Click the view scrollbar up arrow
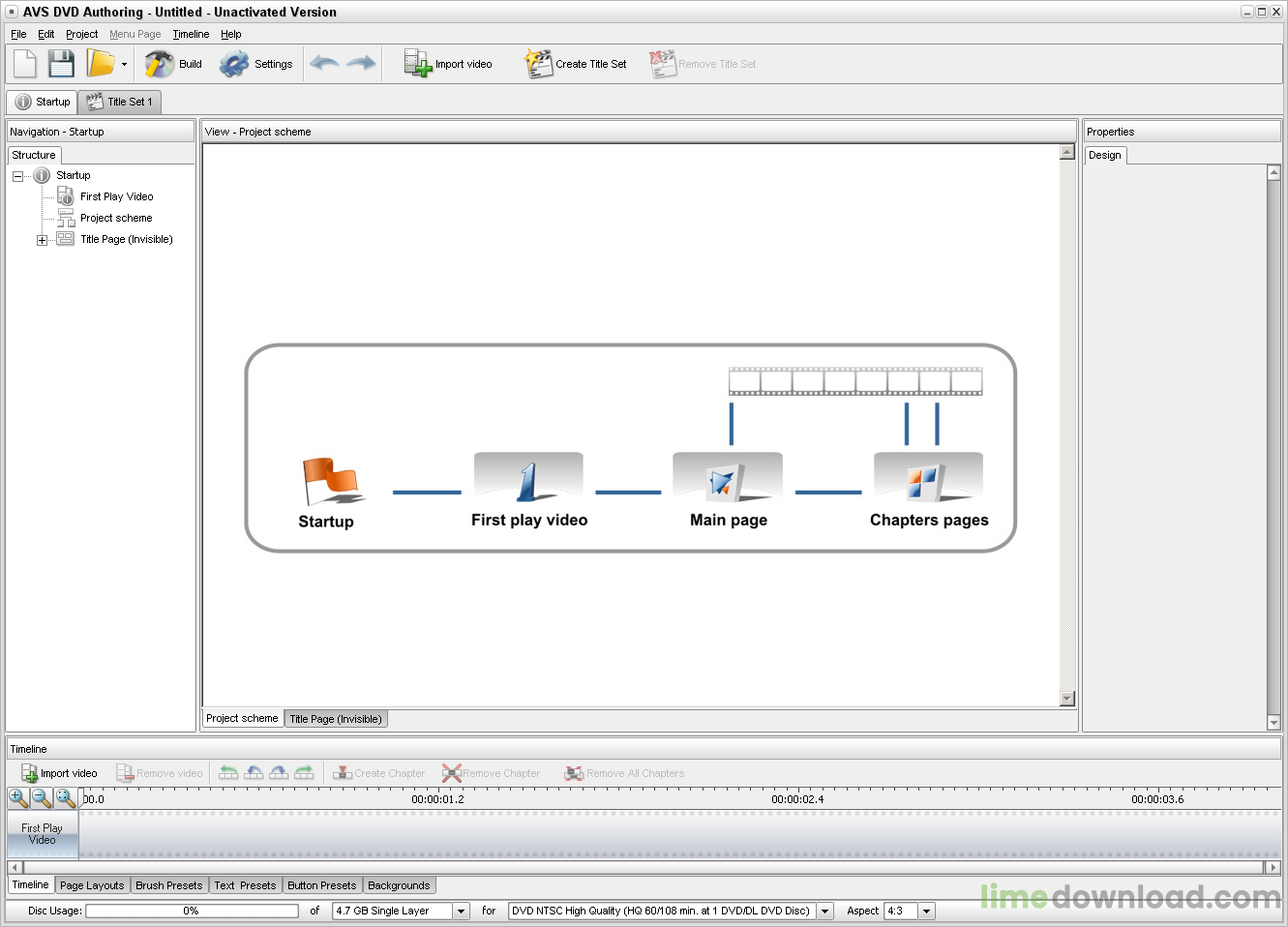This screenshot has height=927, width=1288. click(x=1067, y=152)
